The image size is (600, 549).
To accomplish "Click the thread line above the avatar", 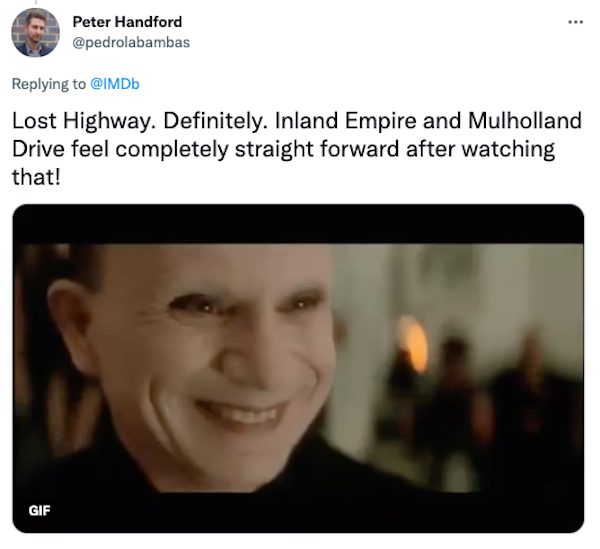I will pyautogui.click(x=36, y=3).
